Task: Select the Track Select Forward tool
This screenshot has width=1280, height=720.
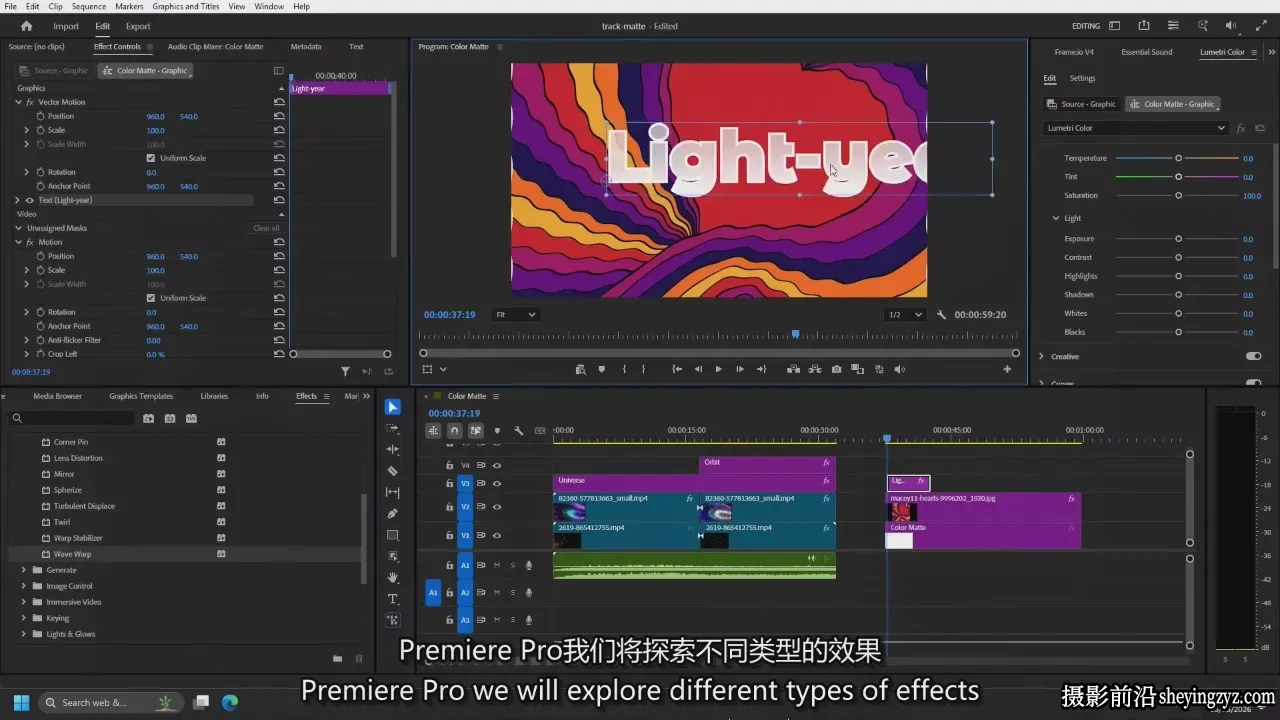Action: 393,428
